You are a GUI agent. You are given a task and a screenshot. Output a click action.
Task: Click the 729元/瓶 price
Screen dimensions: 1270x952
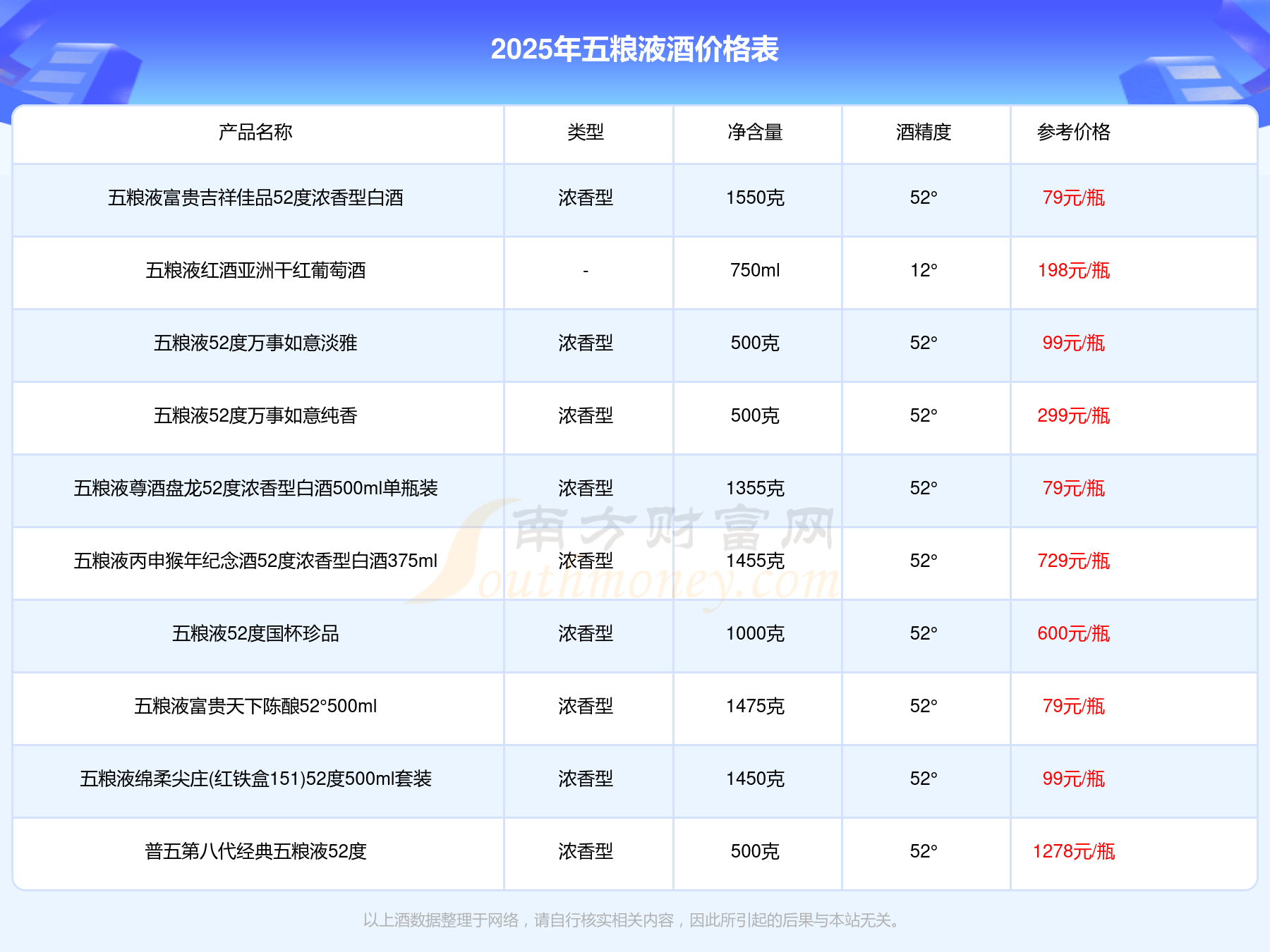1074,561
